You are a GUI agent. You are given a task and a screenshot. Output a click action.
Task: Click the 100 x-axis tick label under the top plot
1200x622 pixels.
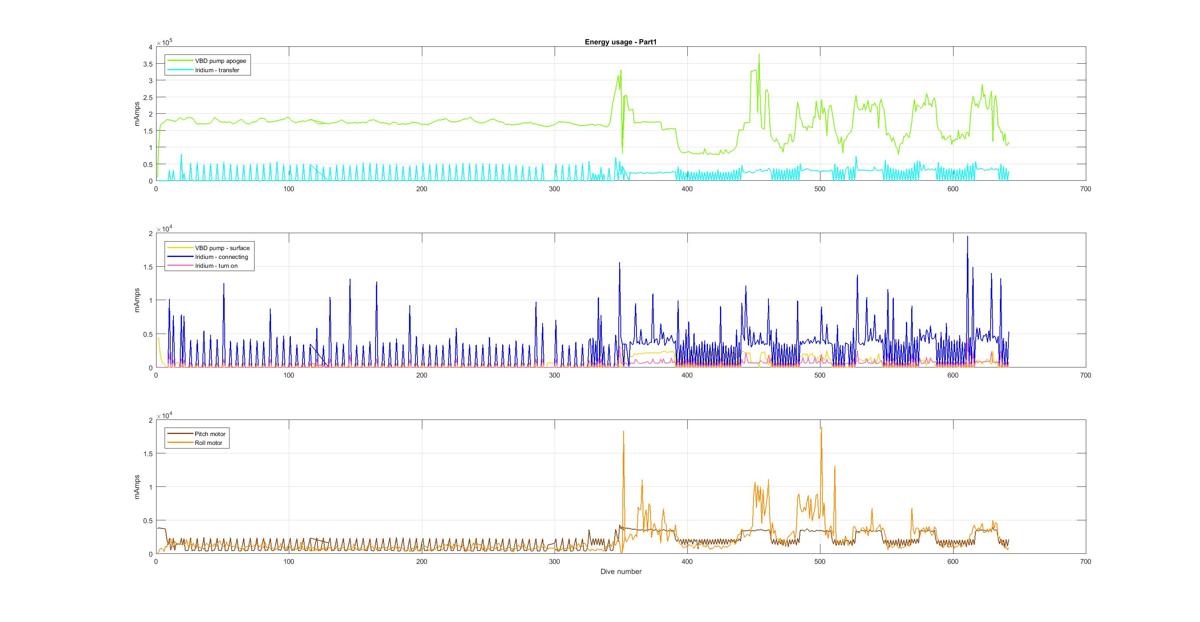click(288, 188)
